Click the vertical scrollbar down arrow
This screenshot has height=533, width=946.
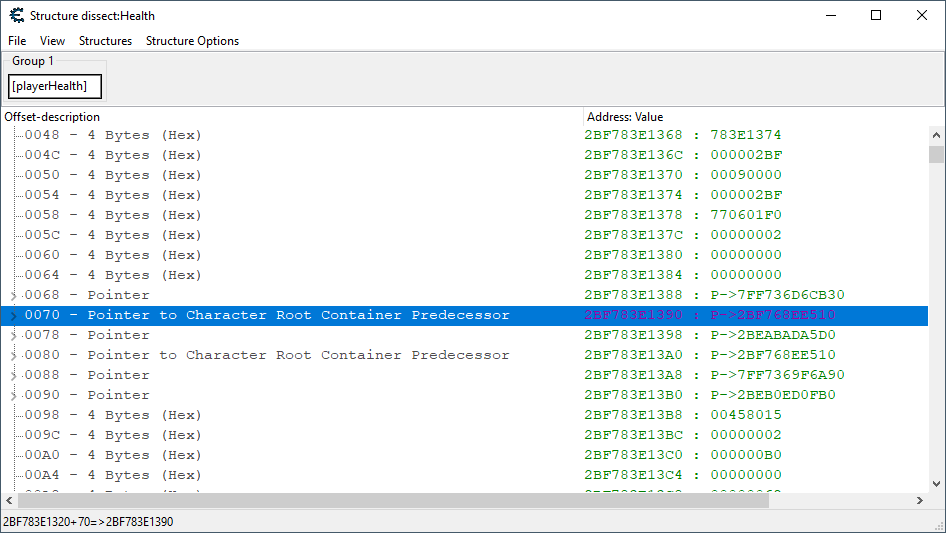click(x=936, y=483)
